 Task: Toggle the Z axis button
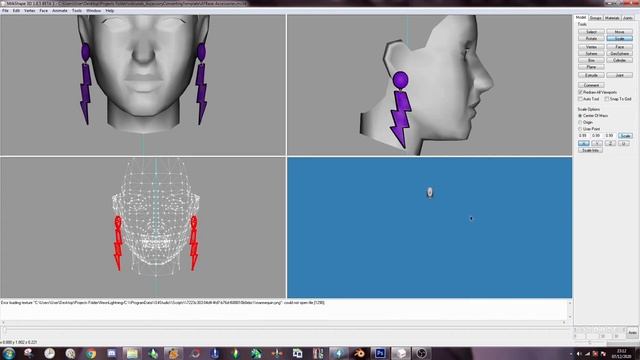(610, 143)
